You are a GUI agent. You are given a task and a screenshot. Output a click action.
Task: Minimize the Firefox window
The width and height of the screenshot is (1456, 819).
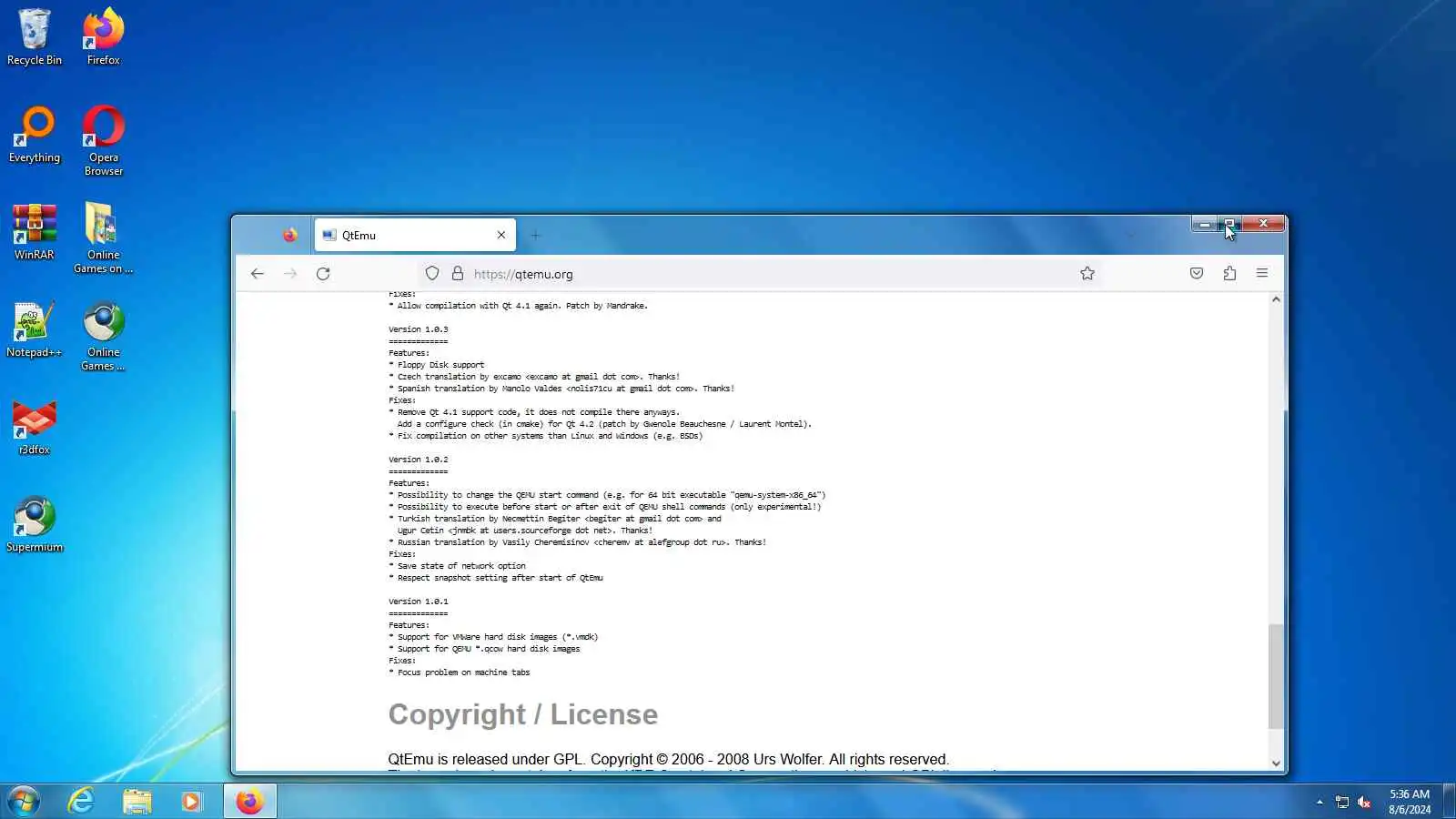(1205, 224)
